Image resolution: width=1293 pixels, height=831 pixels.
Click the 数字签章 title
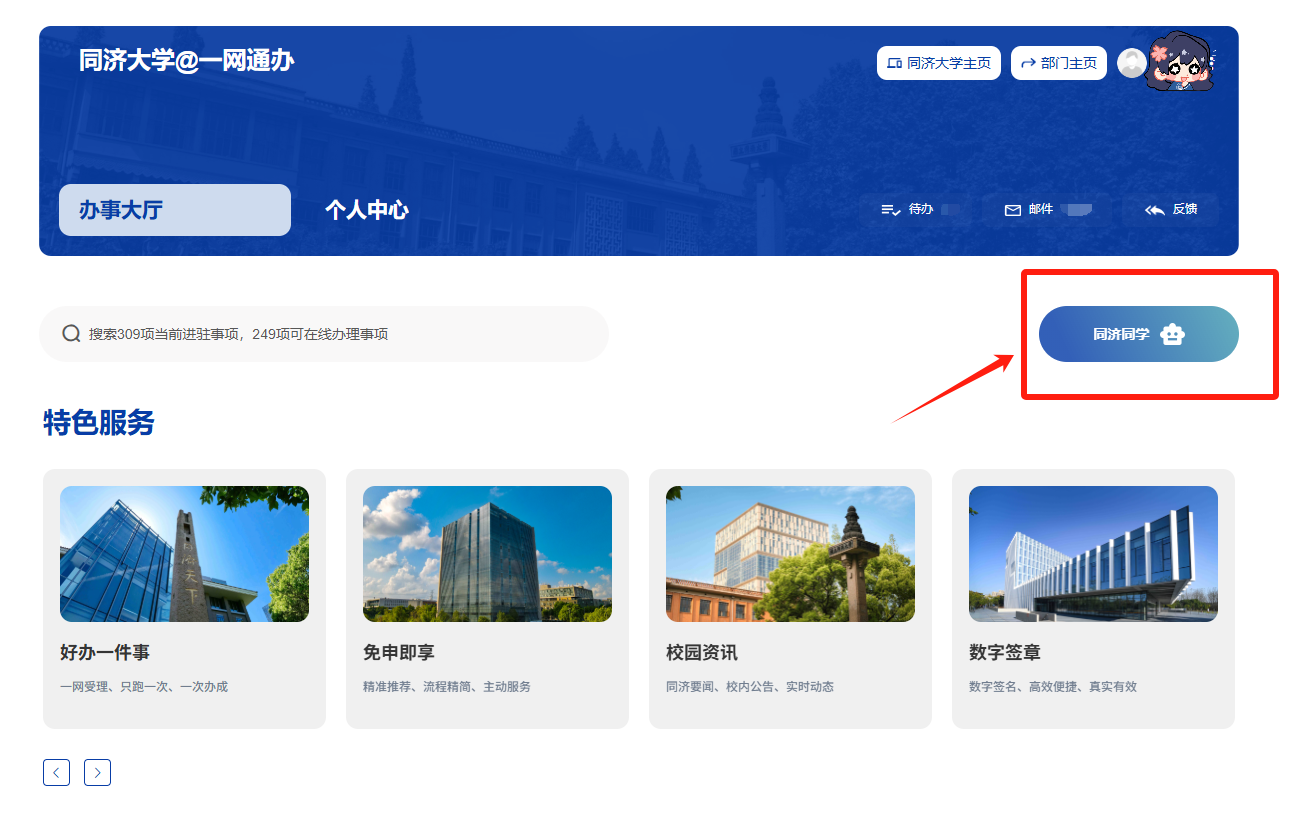pyautogui.click(x=1005, y=653)
